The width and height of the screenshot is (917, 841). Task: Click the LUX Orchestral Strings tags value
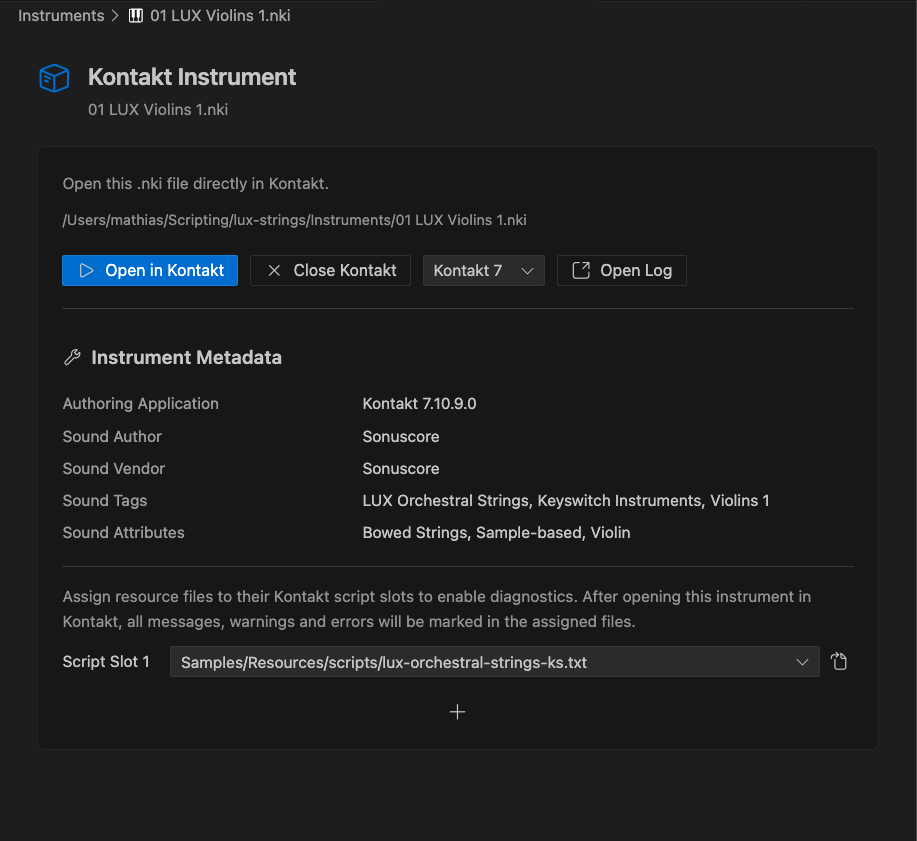coord(566,501)
